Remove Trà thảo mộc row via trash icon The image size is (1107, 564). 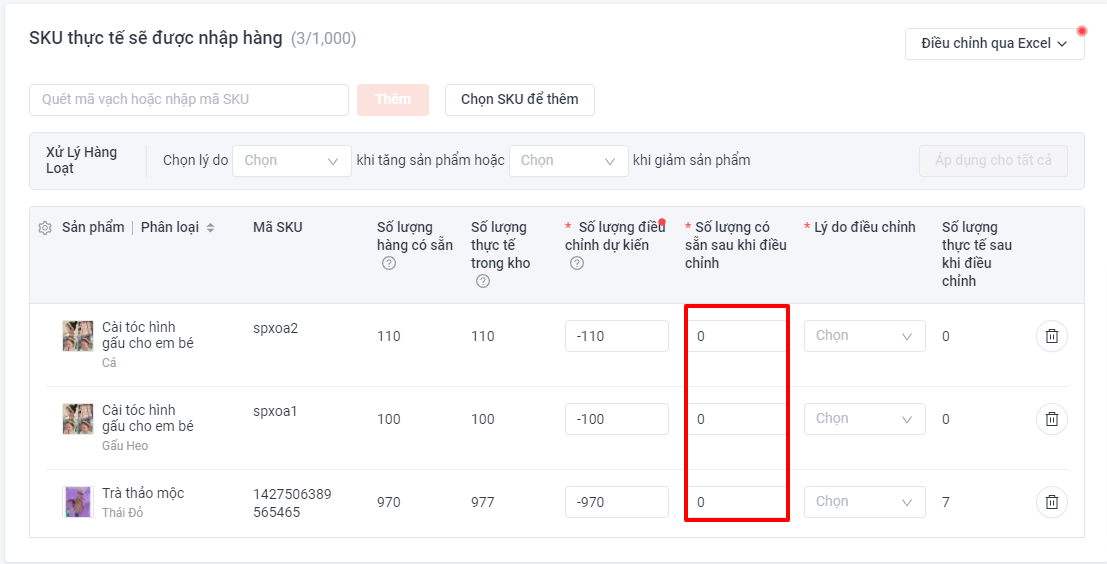point(1051,502)
